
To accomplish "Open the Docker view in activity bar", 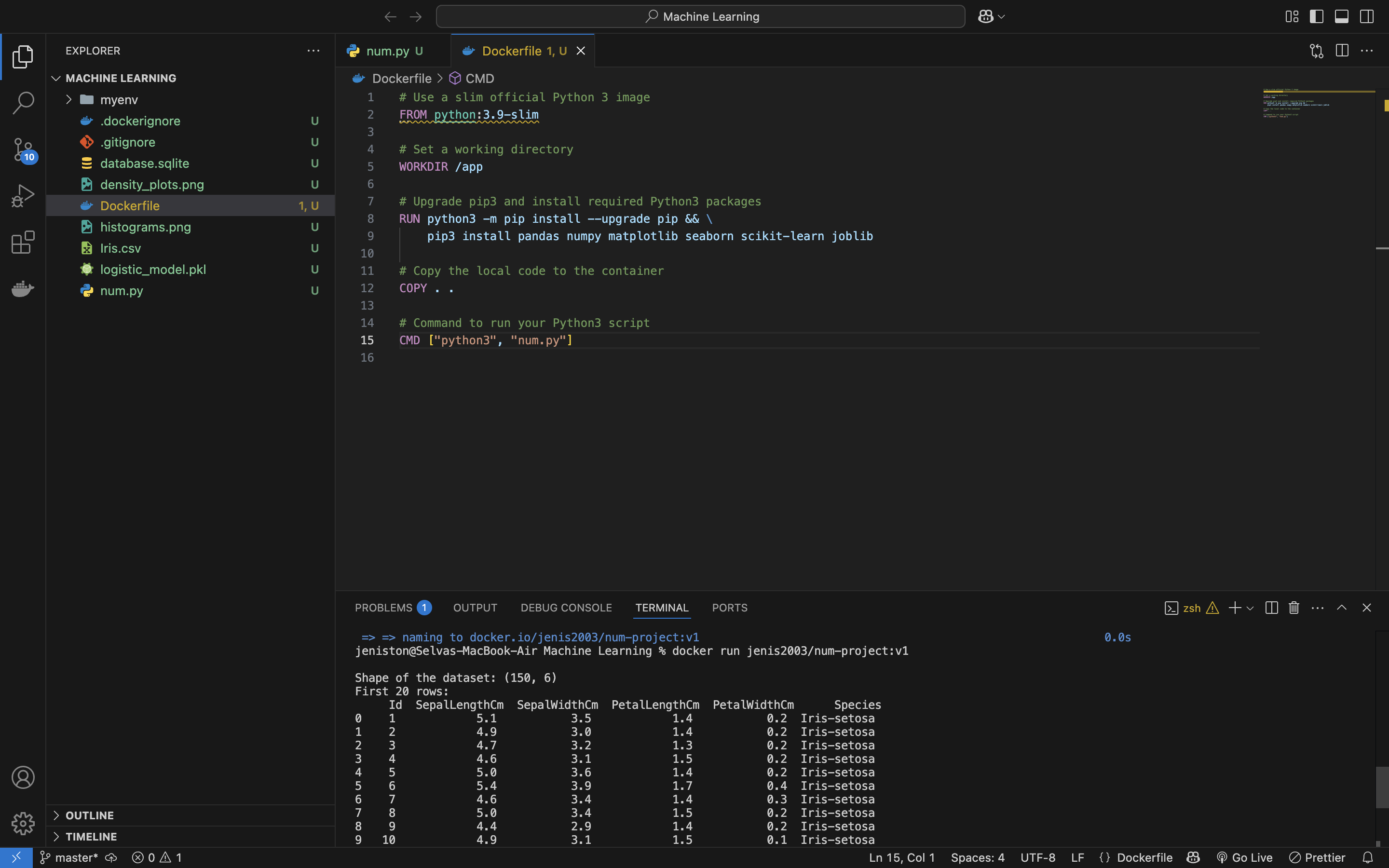I will click(23, 289).
